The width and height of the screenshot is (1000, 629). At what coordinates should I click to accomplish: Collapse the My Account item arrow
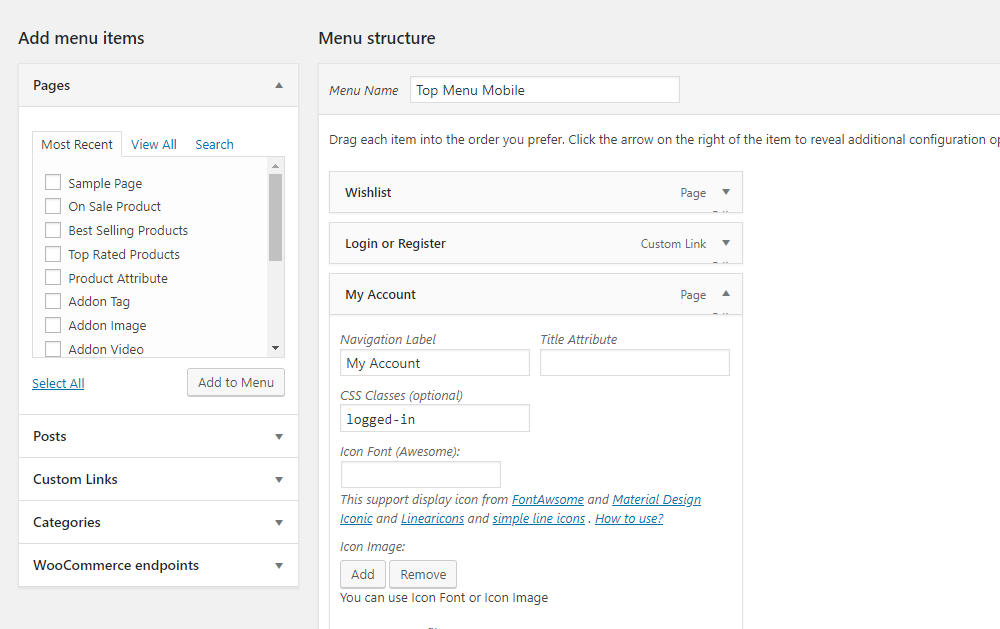point(726,293)
